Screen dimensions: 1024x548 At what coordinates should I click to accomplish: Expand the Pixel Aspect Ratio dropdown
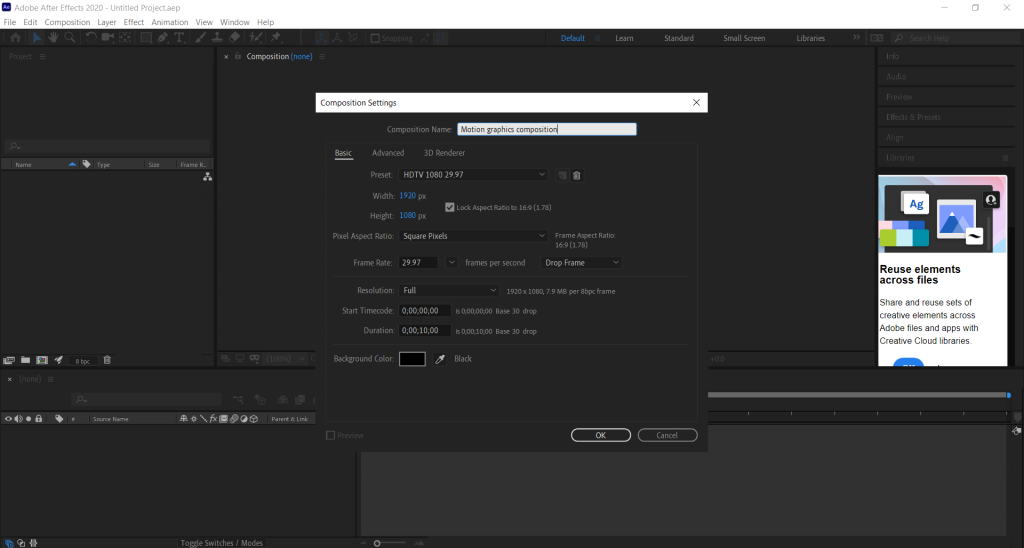[x=473, y=236]
